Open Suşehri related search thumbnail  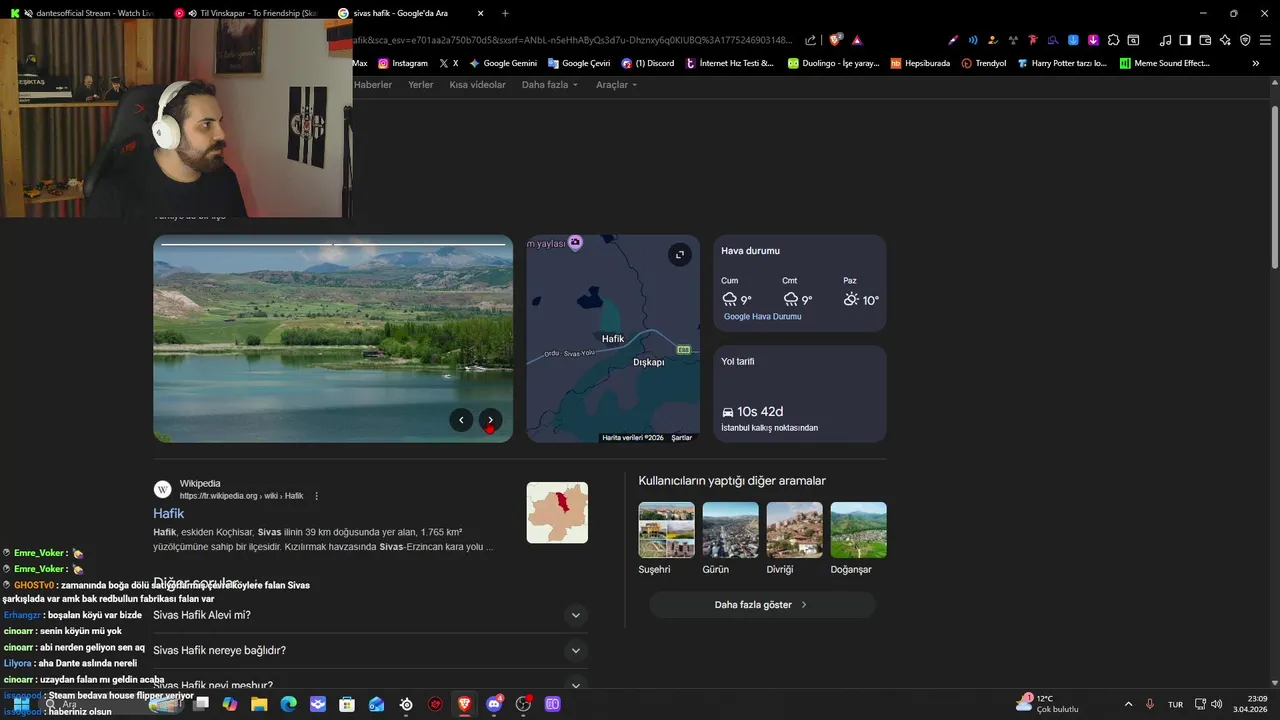667,530
